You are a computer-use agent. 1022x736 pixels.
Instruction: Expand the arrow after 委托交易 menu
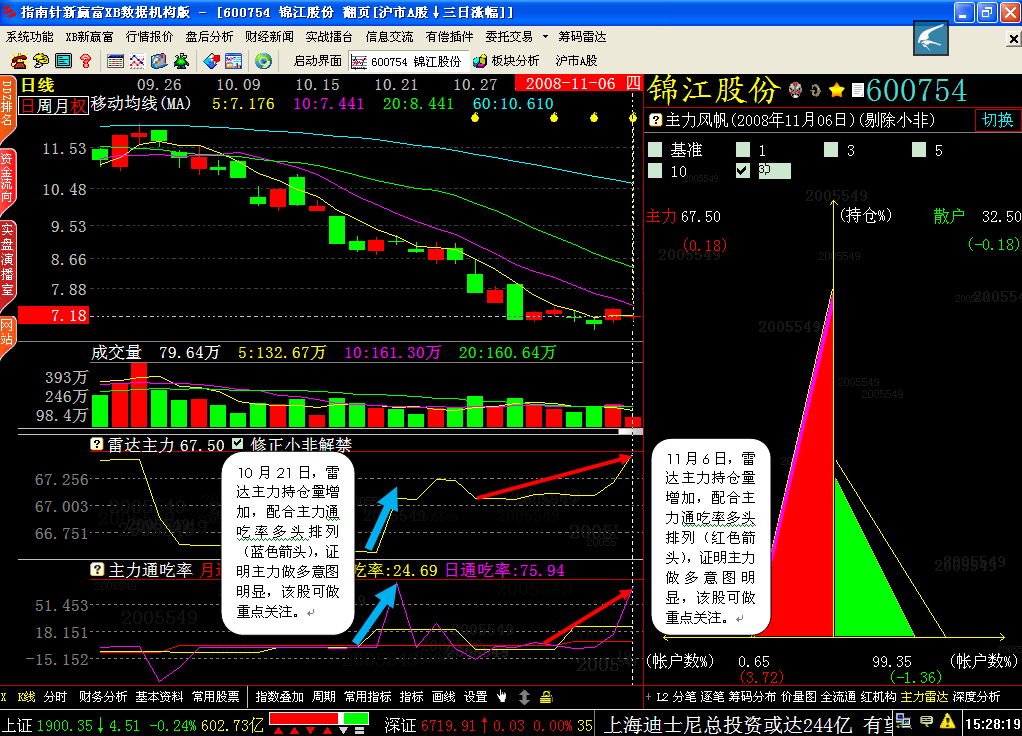coord(543,37)
